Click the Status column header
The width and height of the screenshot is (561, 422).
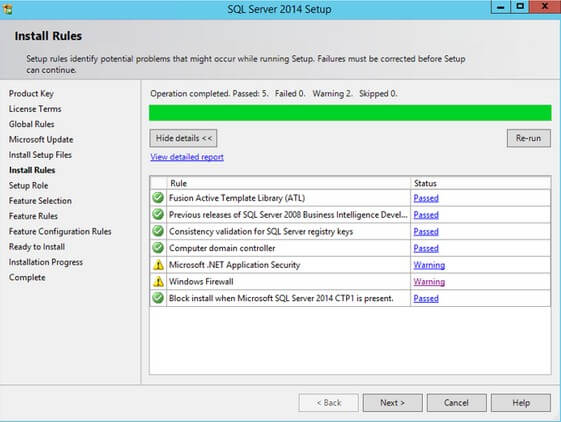[480, 183]
